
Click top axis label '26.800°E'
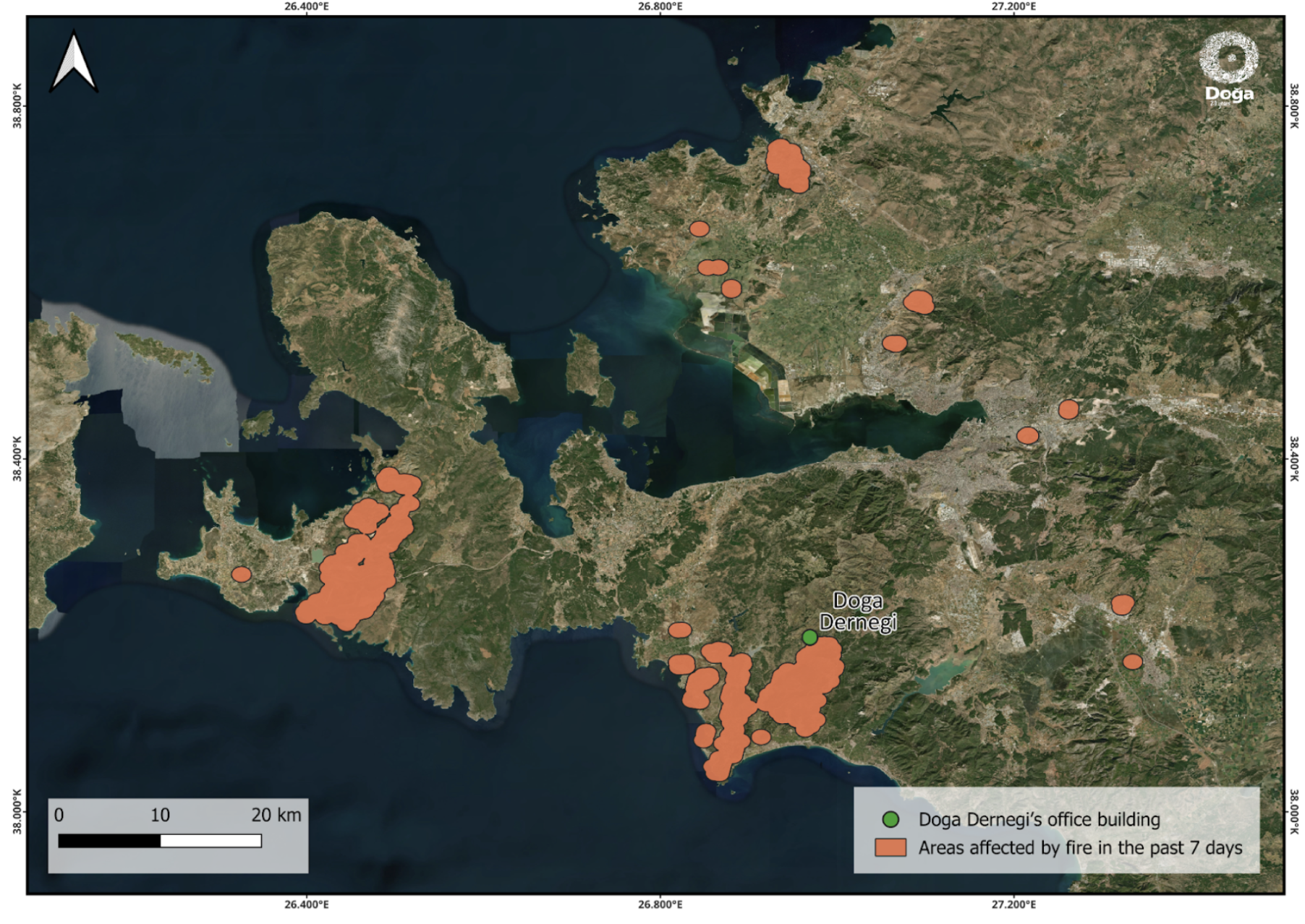[660, 7]
